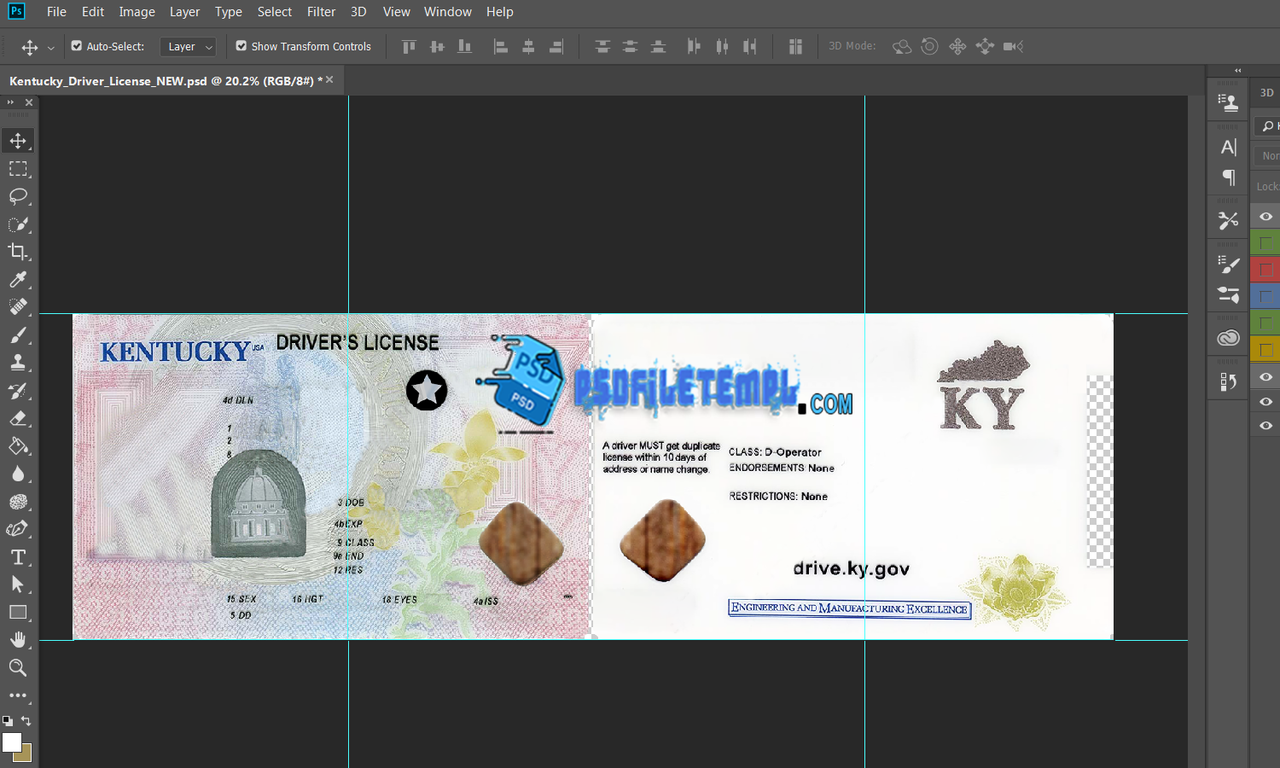The height and width of the screenshot is (768, 1280).
Task: Open the Brush Settings panel icon
Action: [x=1228, y=265]
